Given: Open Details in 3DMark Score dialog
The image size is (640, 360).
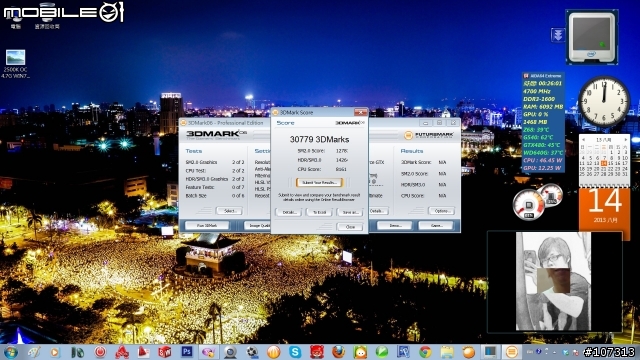Looking at the screenshot, I should coord(289,212).
